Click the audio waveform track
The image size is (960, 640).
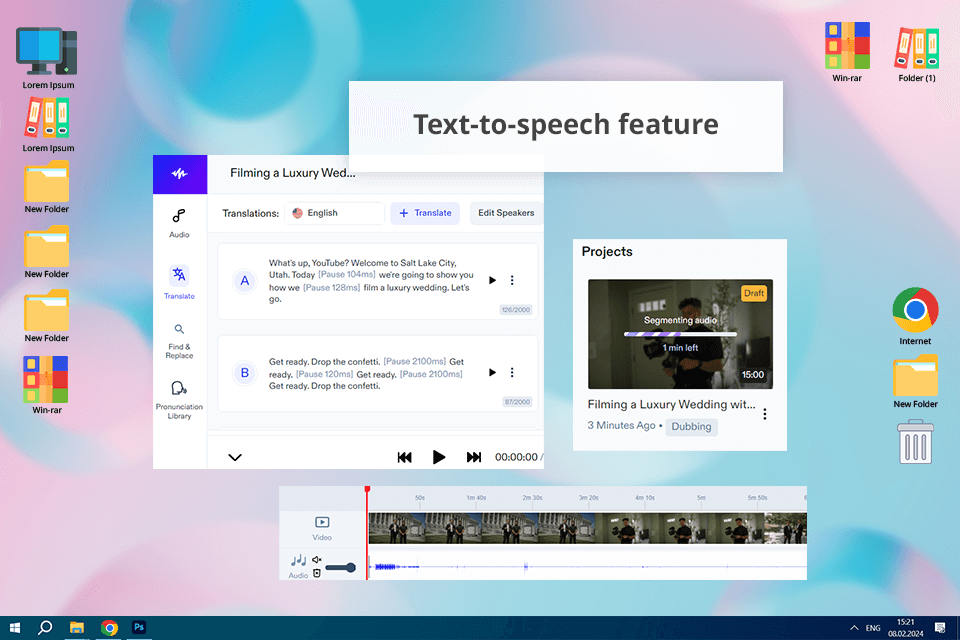pyautogui.click(x=588, y=567)
